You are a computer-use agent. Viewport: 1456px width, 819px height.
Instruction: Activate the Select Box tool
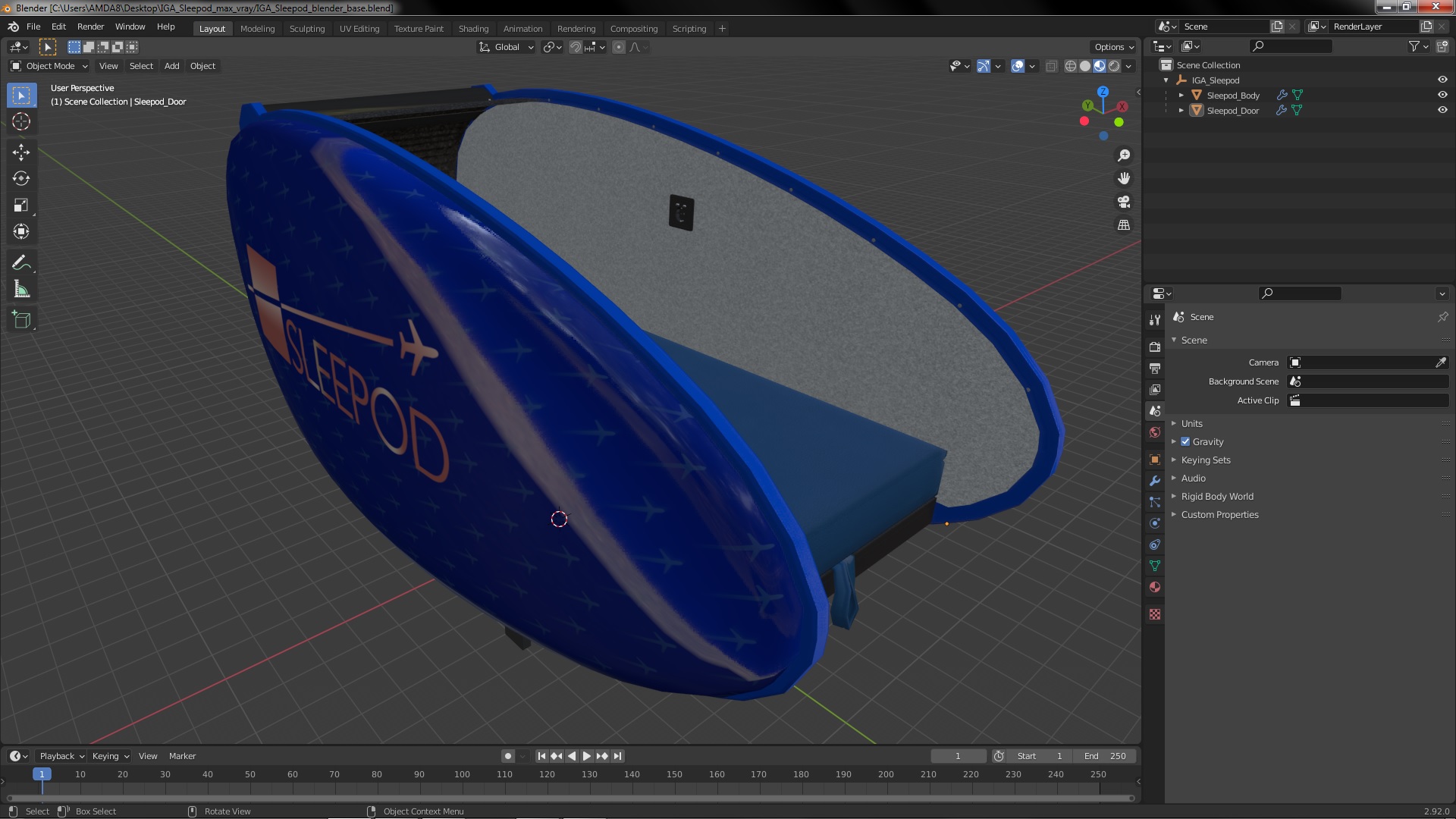point(21,96)
